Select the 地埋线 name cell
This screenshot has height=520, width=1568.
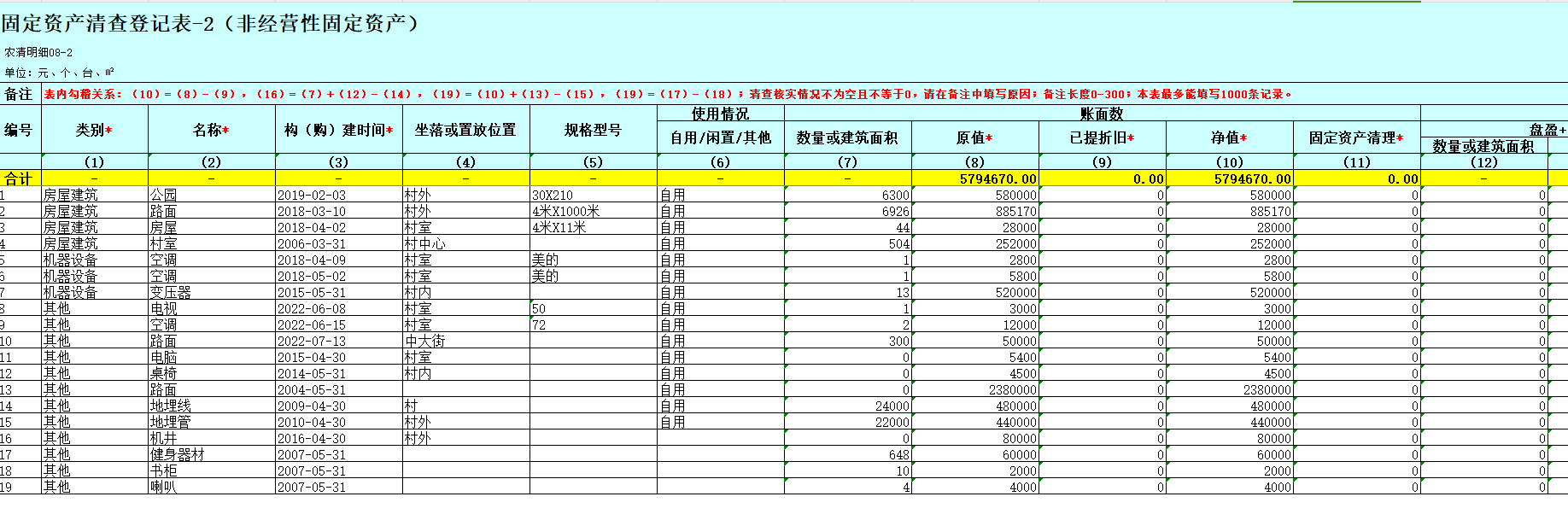coord(211,406)
